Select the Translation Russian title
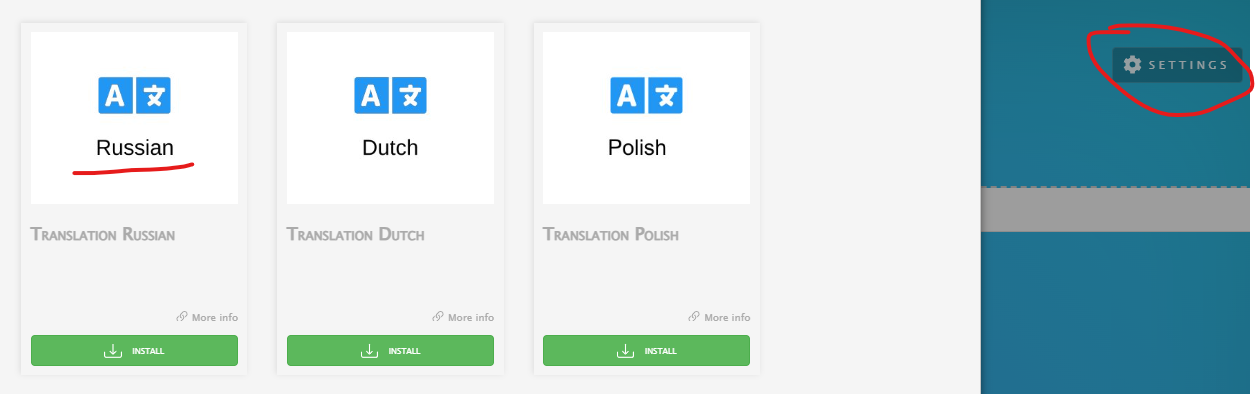This screenshot has width=1255, height=394. (x=103, y=235)
